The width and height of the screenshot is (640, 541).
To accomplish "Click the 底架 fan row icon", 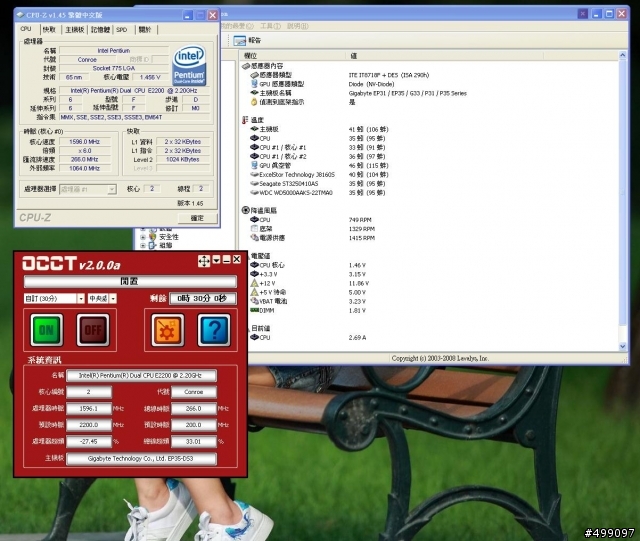I will point(254,229).
